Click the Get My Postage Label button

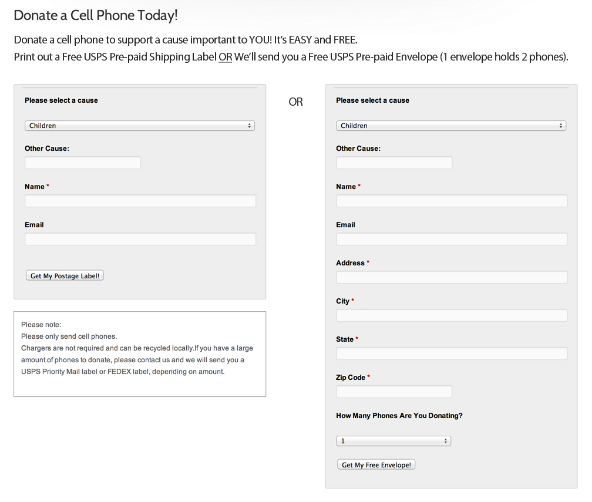pos(65,276)
